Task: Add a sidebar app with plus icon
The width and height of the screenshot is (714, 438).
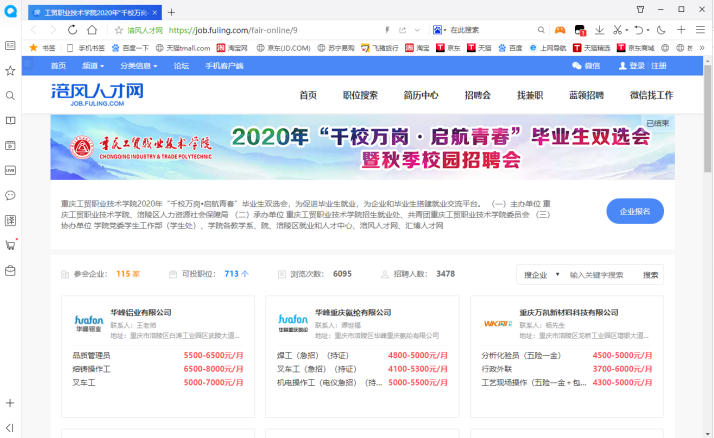Action: click(10, 403)
